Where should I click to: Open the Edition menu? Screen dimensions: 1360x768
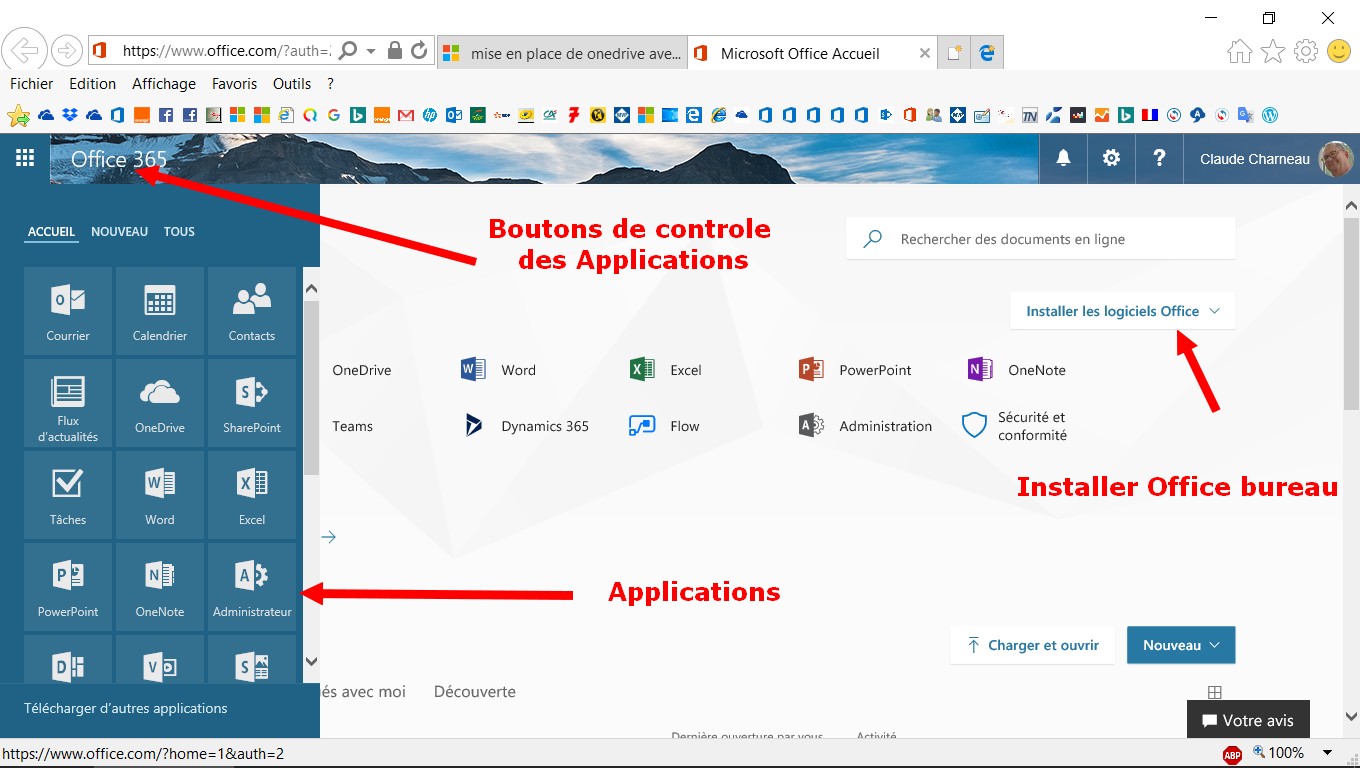pos(92,84)
